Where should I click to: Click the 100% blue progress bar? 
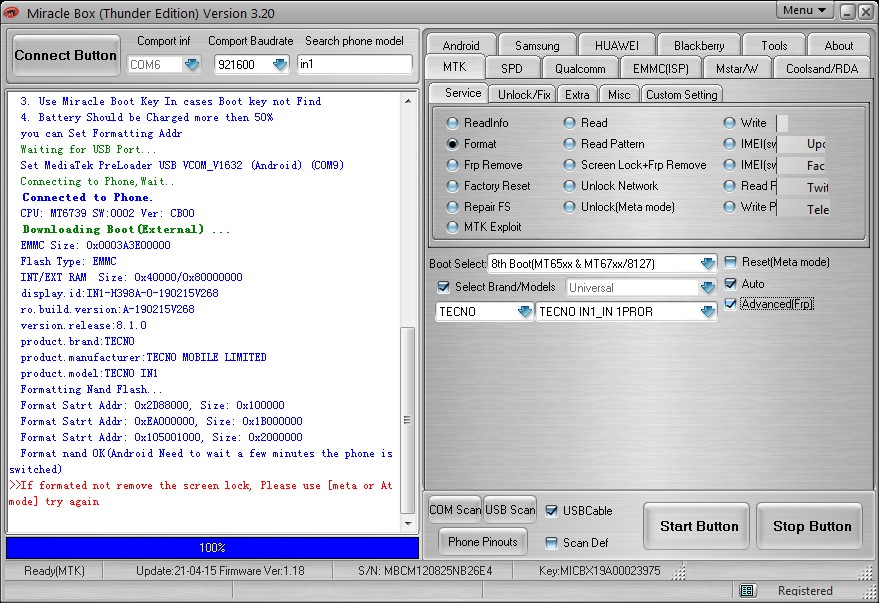click(x=212, y=548)
